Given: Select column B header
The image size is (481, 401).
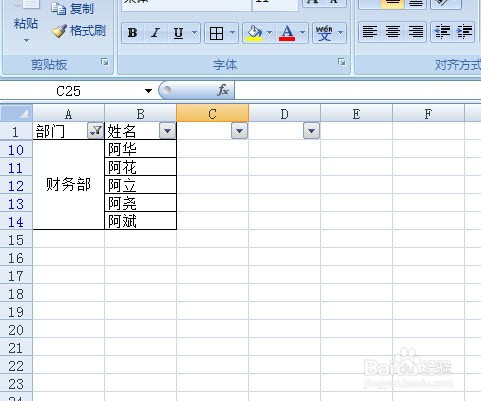Looking at the screenshot, I should point(141,113).
